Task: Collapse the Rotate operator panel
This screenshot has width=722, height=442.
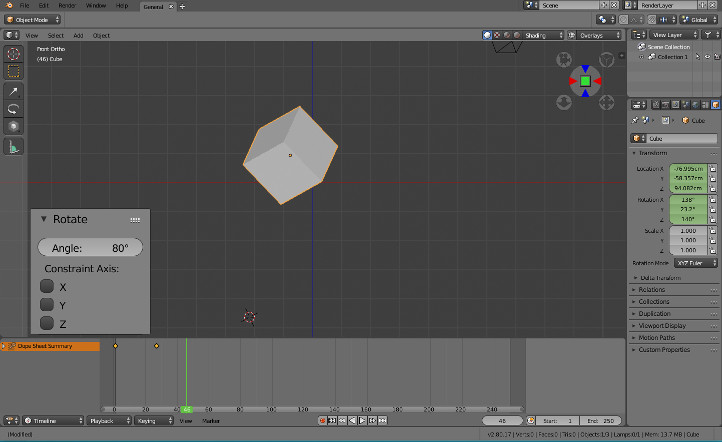Action: 44,219
